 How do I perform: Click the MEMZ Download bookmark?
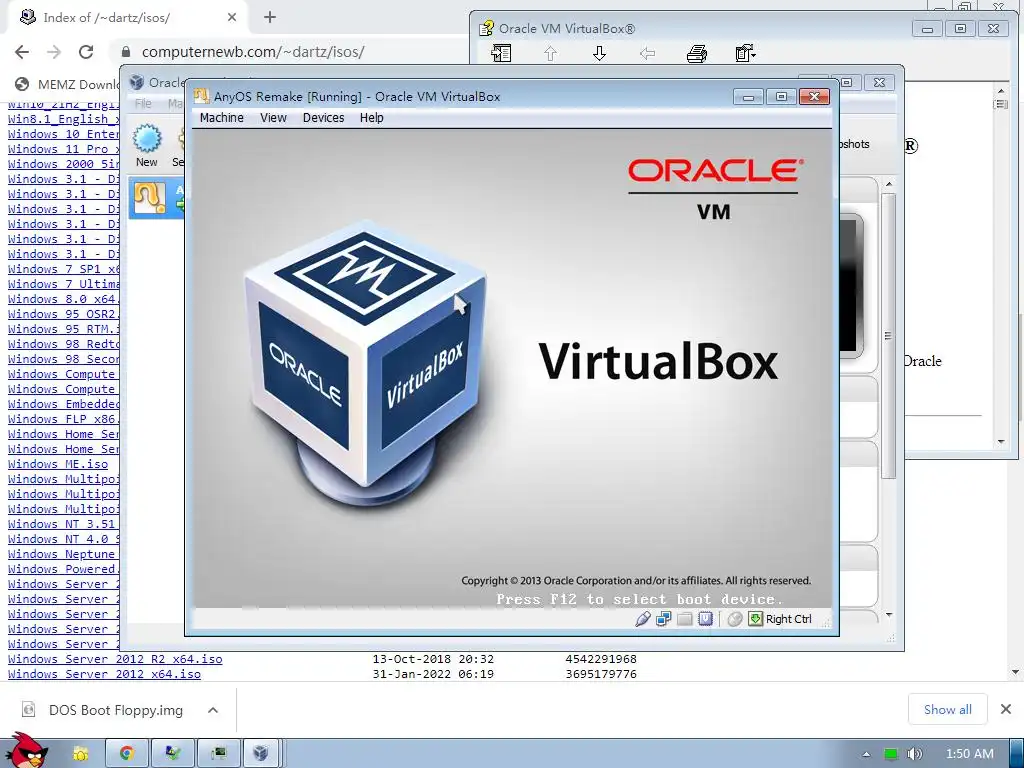(67, 84)
